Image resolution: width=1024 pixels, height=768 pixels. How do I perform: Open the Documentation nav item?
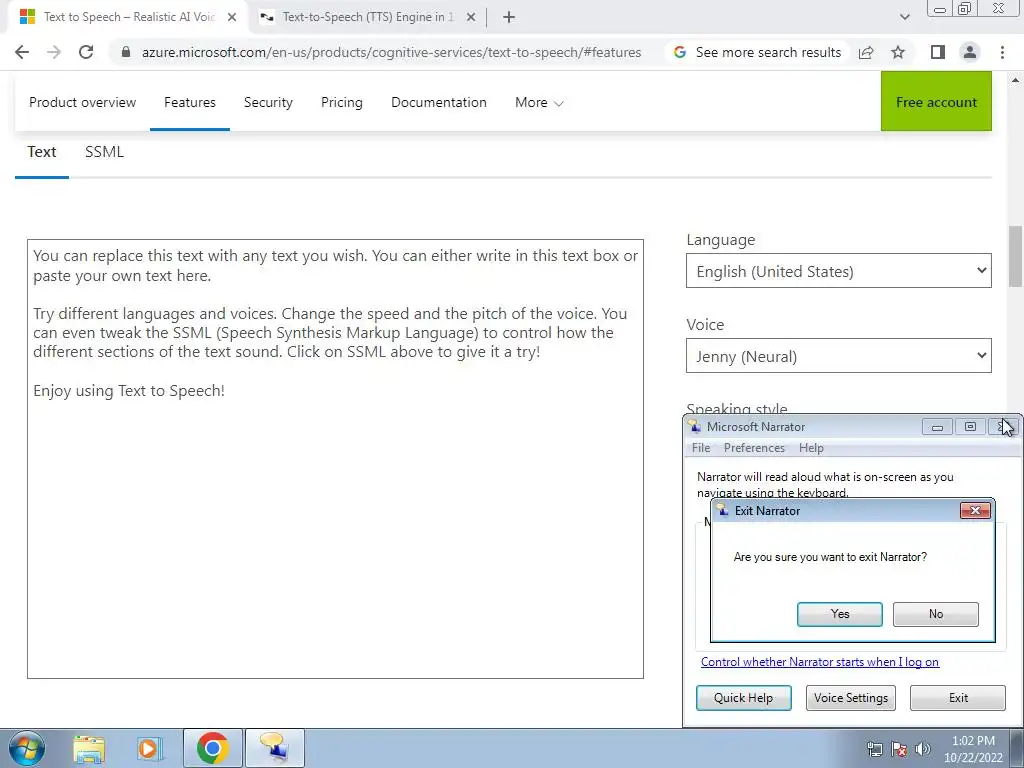click(x=439, y=102)
